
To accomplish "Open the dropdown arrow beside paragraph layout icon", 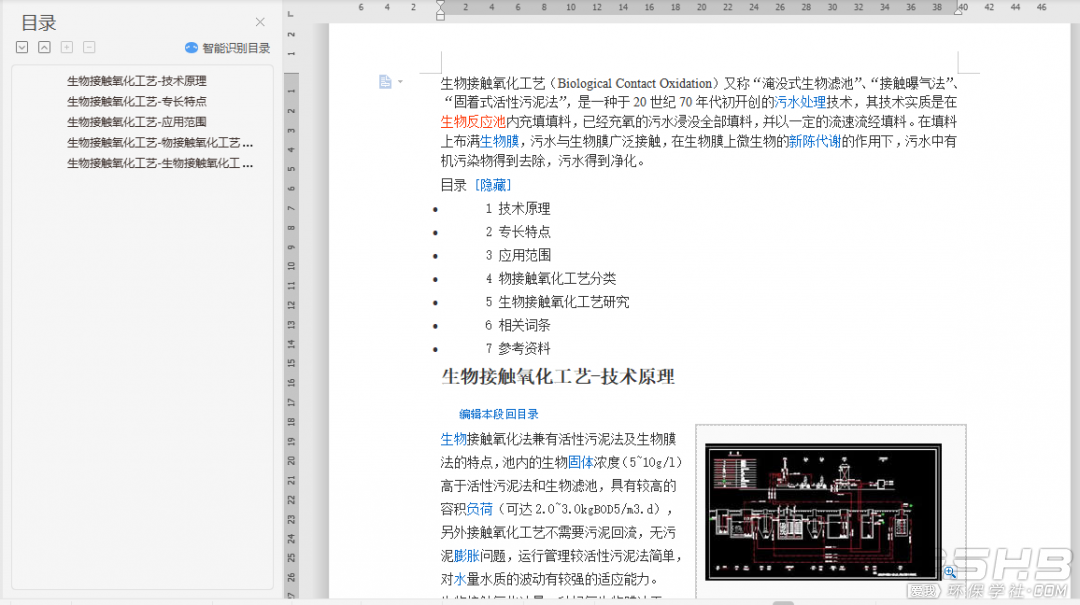I will [x=400, y=82].
